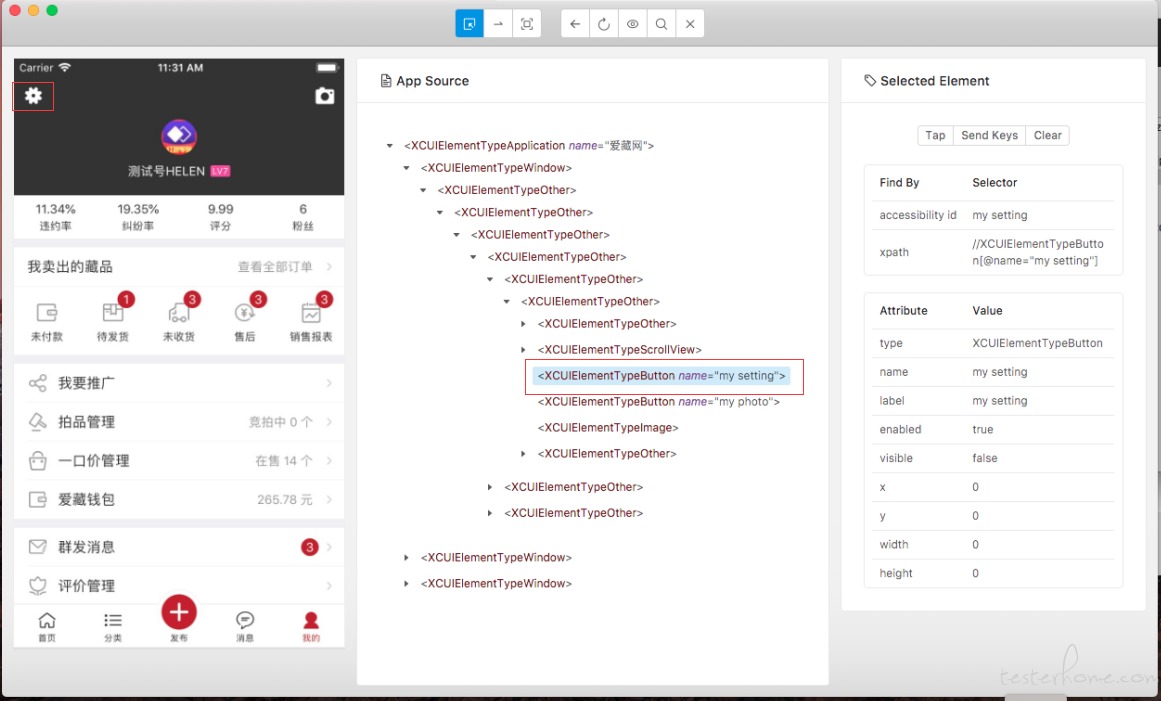
Task: Expand the XCUIElementTypeOther node below XCUIElementTypeImage
Action: (x=523, y=454)
